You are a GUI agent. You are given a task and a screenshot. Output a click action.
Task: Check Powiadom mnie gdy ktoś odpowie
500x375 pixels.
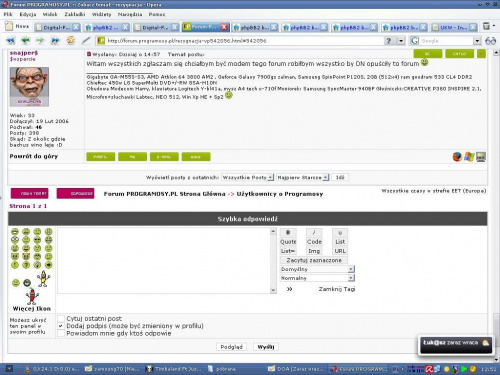tap(61, 333)
